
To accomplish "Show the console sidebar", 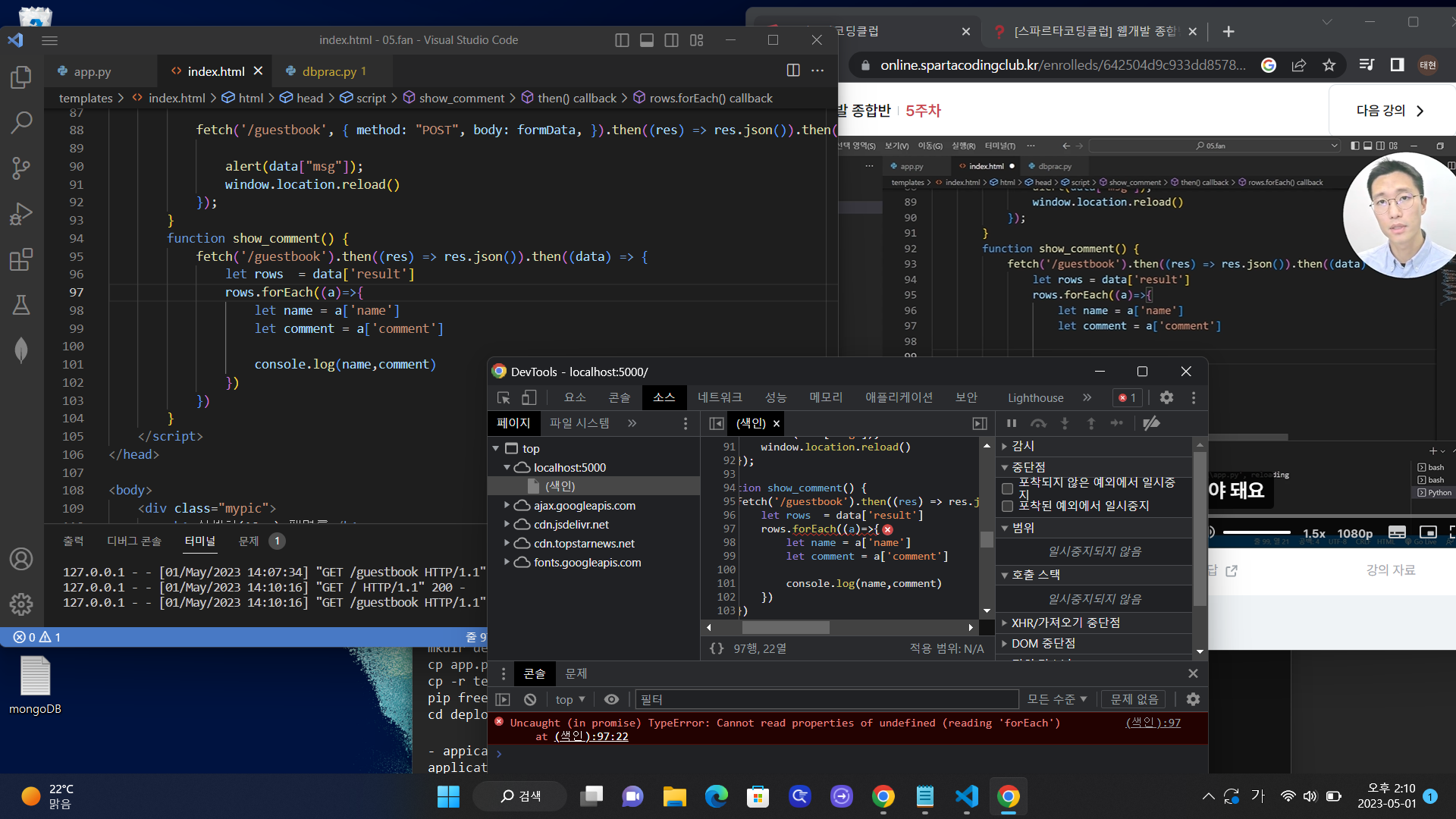I will point(503,699).
